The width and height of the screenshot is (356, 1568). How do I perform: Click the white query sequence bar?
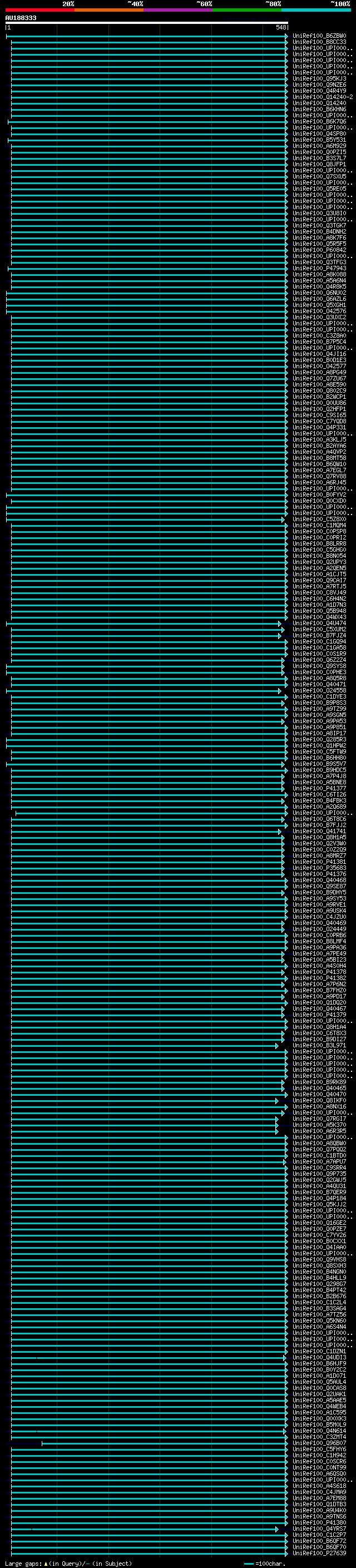pyautogui.click(x=147, y=23)
